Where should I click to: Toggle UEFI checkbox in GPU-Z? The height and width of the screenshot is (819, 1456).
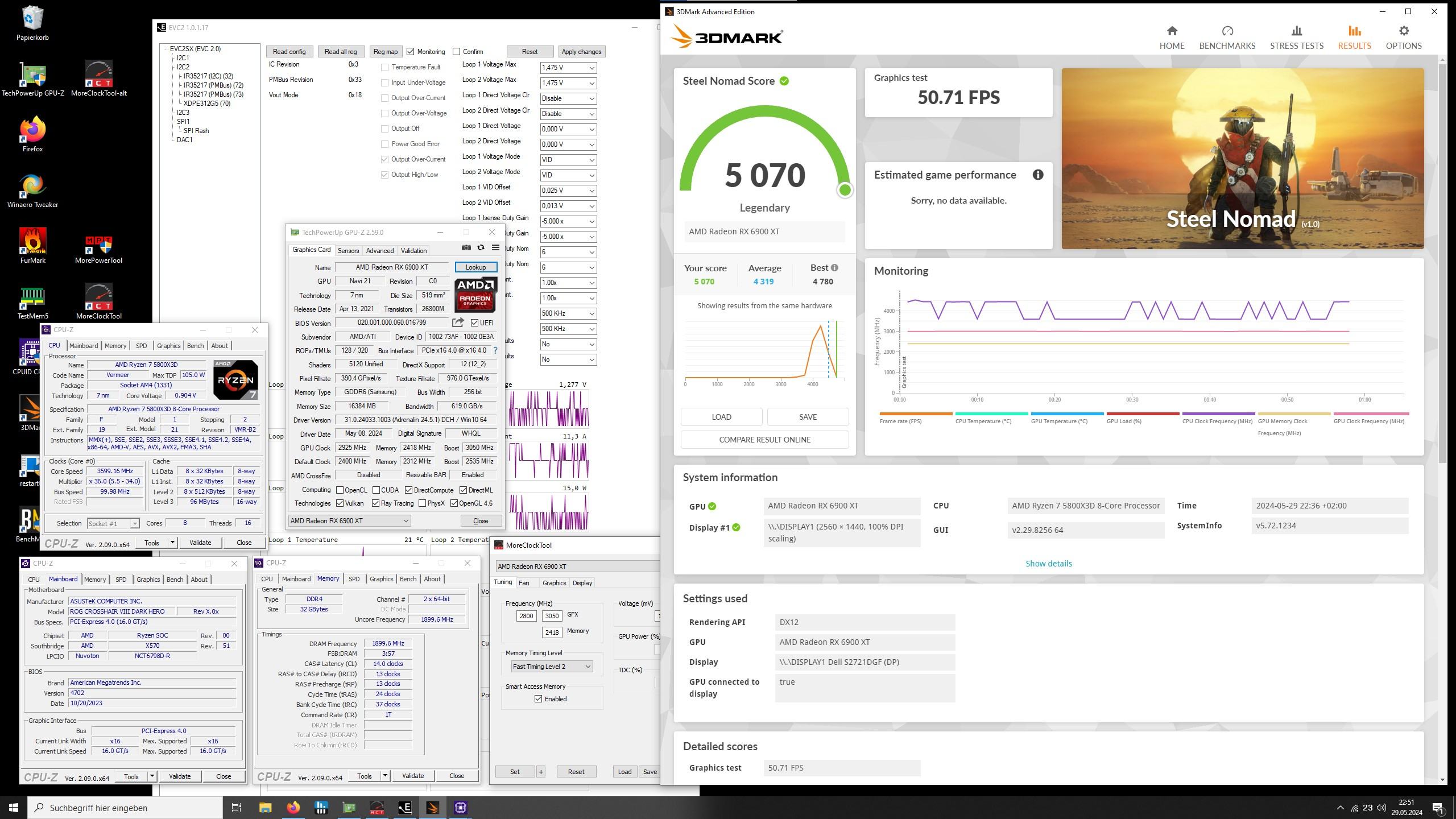click(474, 322)
